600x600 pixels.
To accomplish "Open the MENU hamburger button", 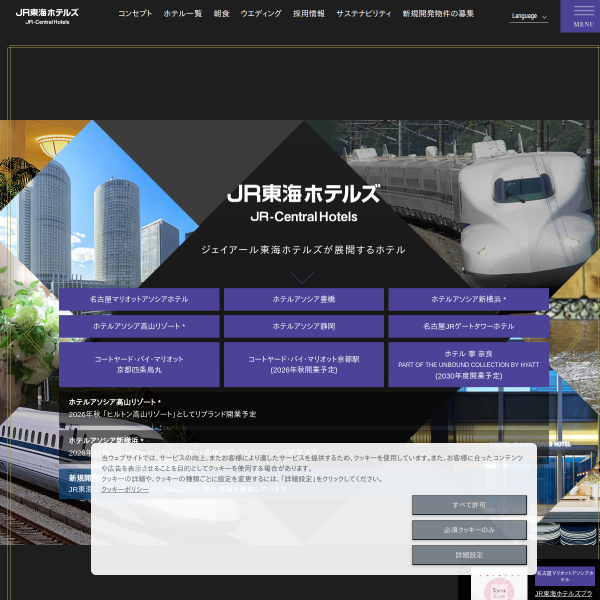I will coord(580,16).
